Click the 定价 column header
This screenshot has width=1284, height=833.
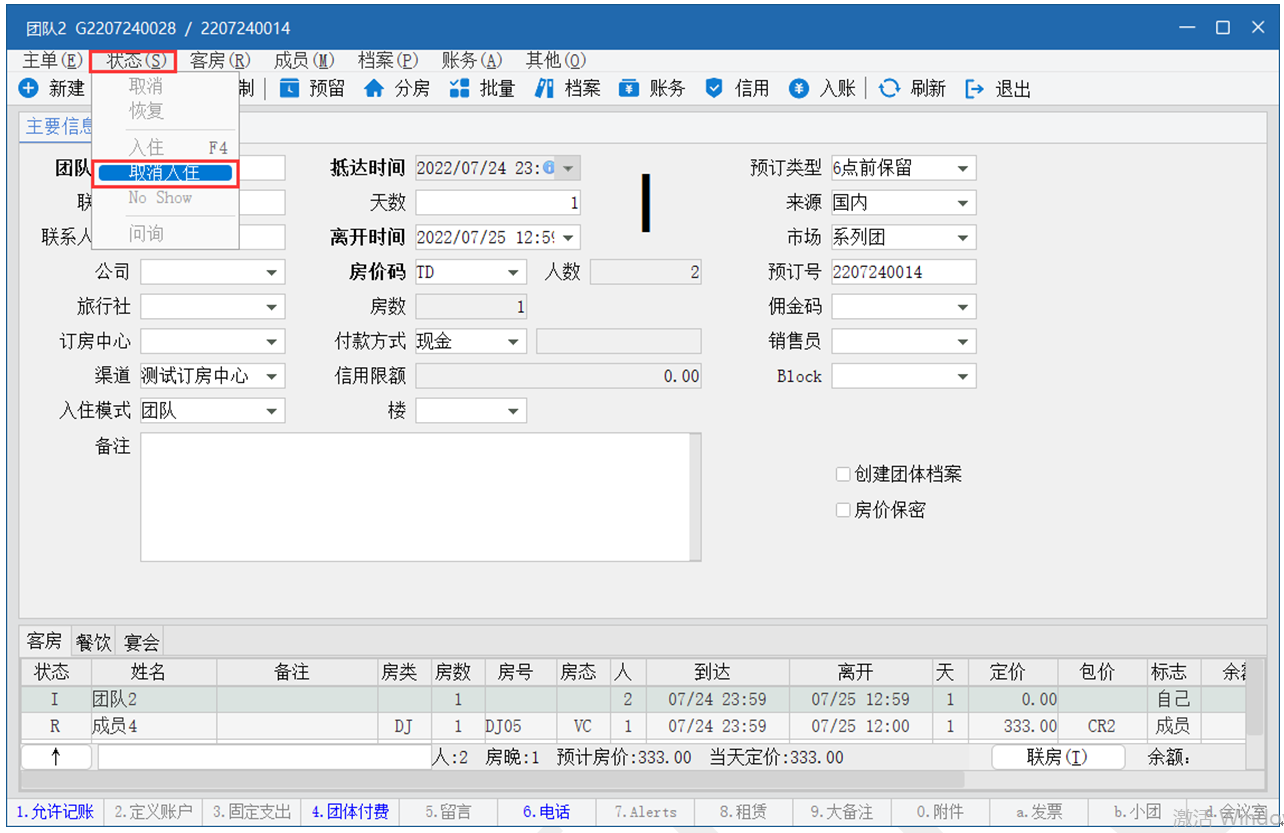[x=1011, y=673]
